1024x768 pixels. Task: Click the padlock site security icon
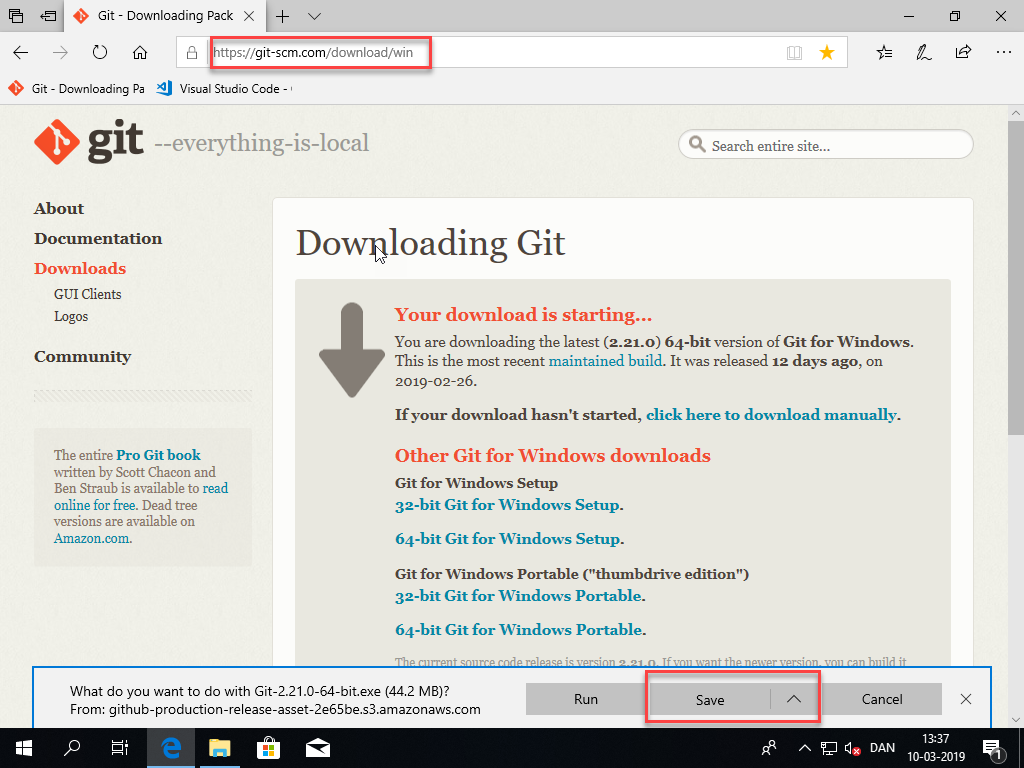pyautogui.click(x=192, y=53)
